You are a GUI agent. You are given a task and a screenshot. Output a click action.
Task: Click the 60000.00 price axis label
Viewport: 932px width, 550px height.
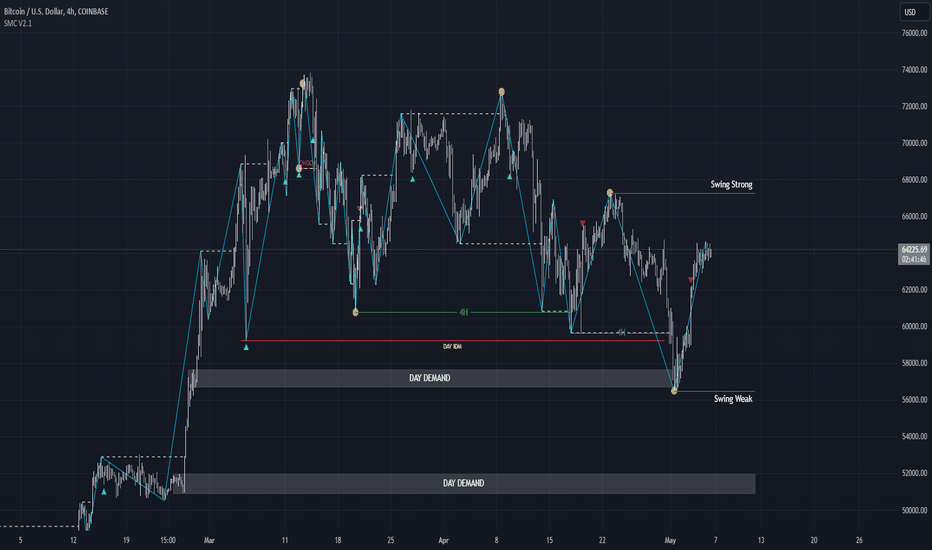[914, 326]
